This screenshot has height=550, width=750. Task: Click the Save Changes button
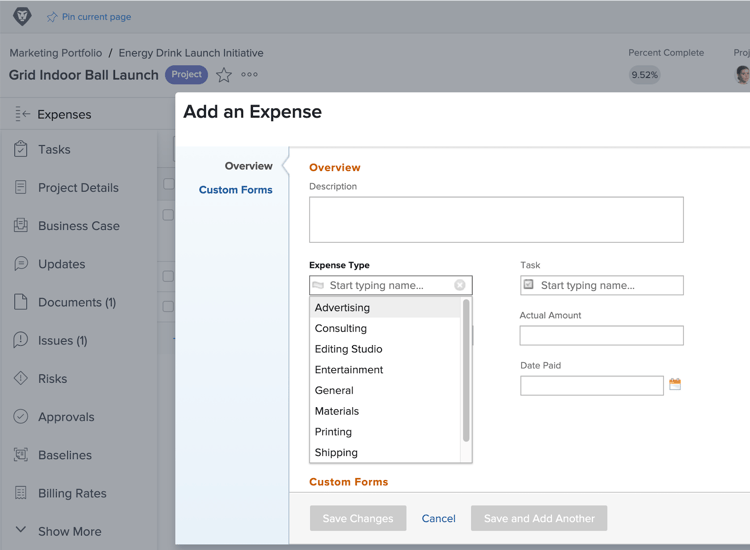[358, 518]
